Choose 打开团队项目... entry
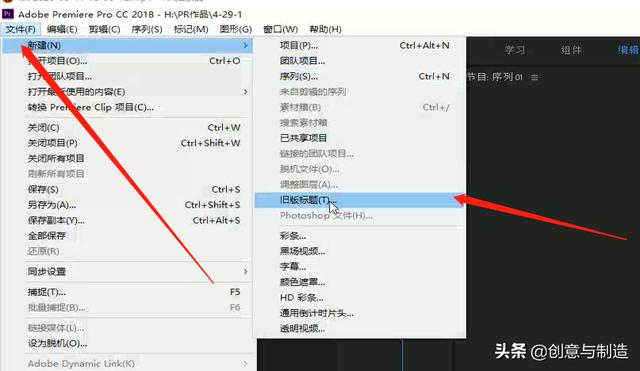 click(x=128, y=76)
